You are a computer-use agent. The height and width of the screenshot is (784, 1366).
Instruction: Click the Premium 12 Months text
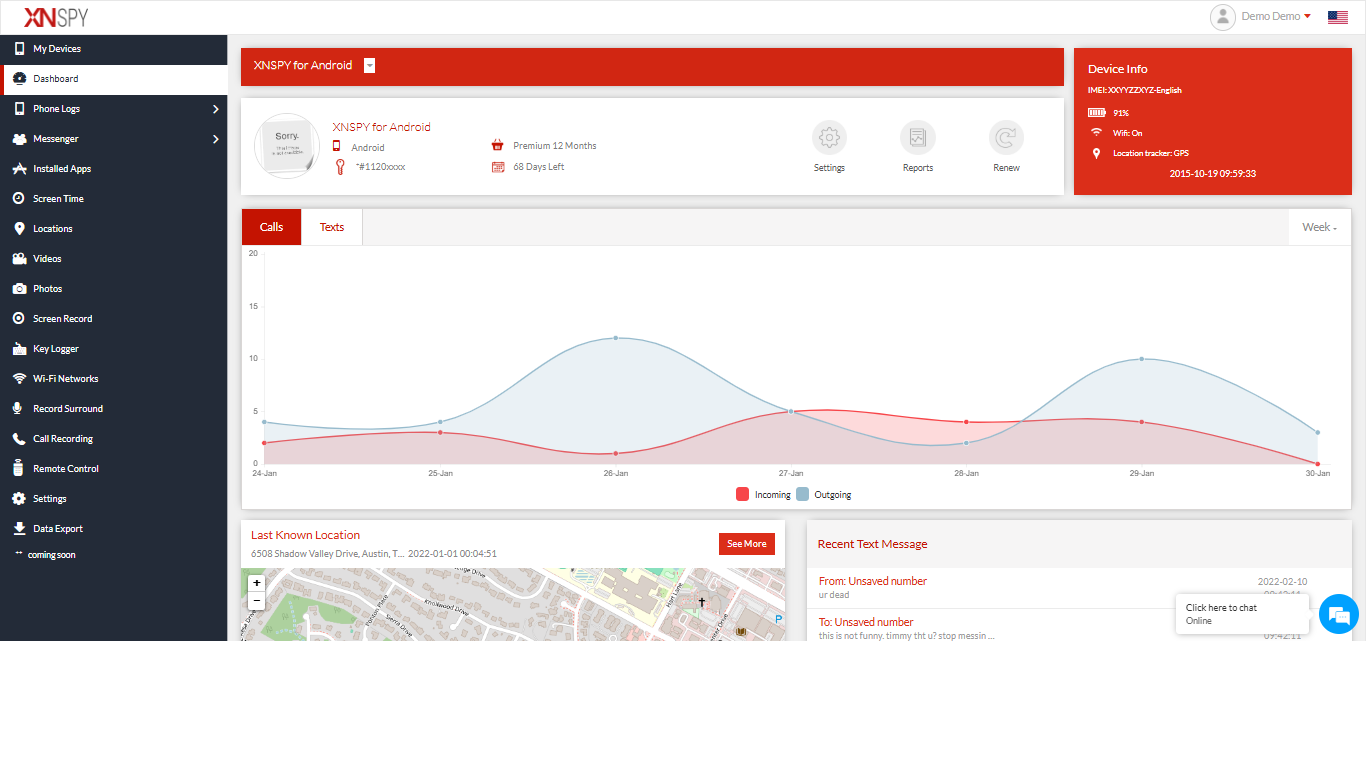click(555, 146)
